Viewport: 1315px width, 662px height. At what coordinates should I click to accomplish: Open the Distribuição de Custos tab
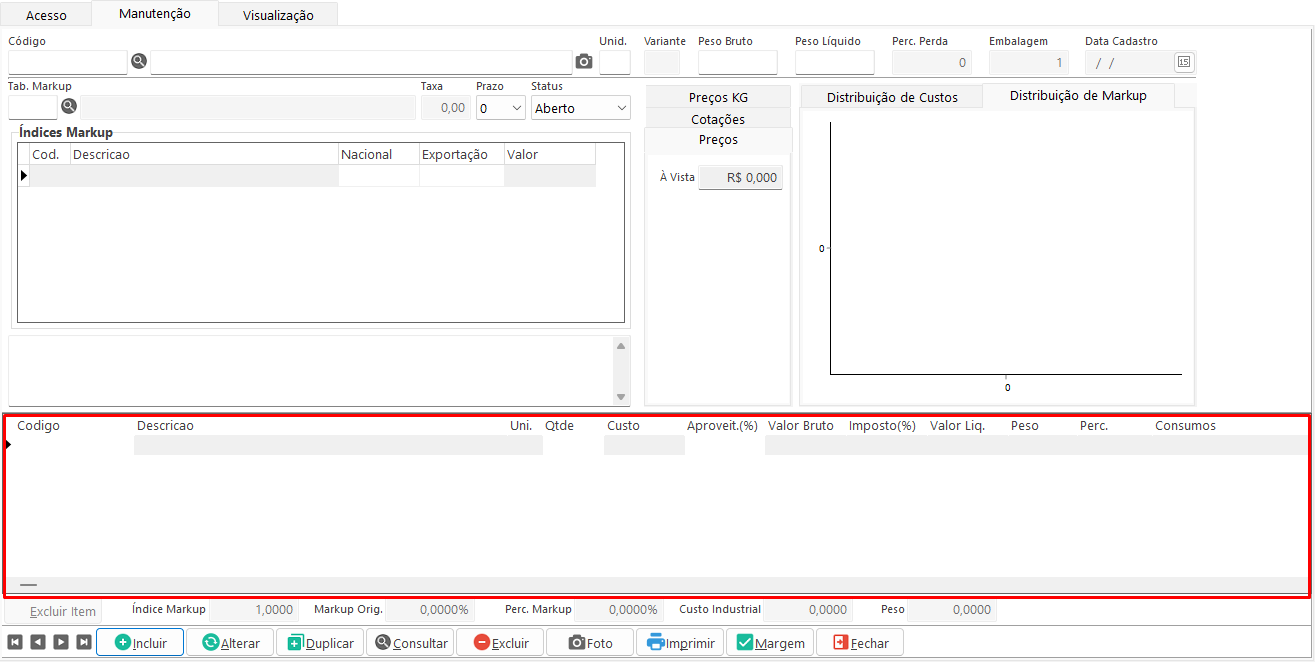pos(891,97)
